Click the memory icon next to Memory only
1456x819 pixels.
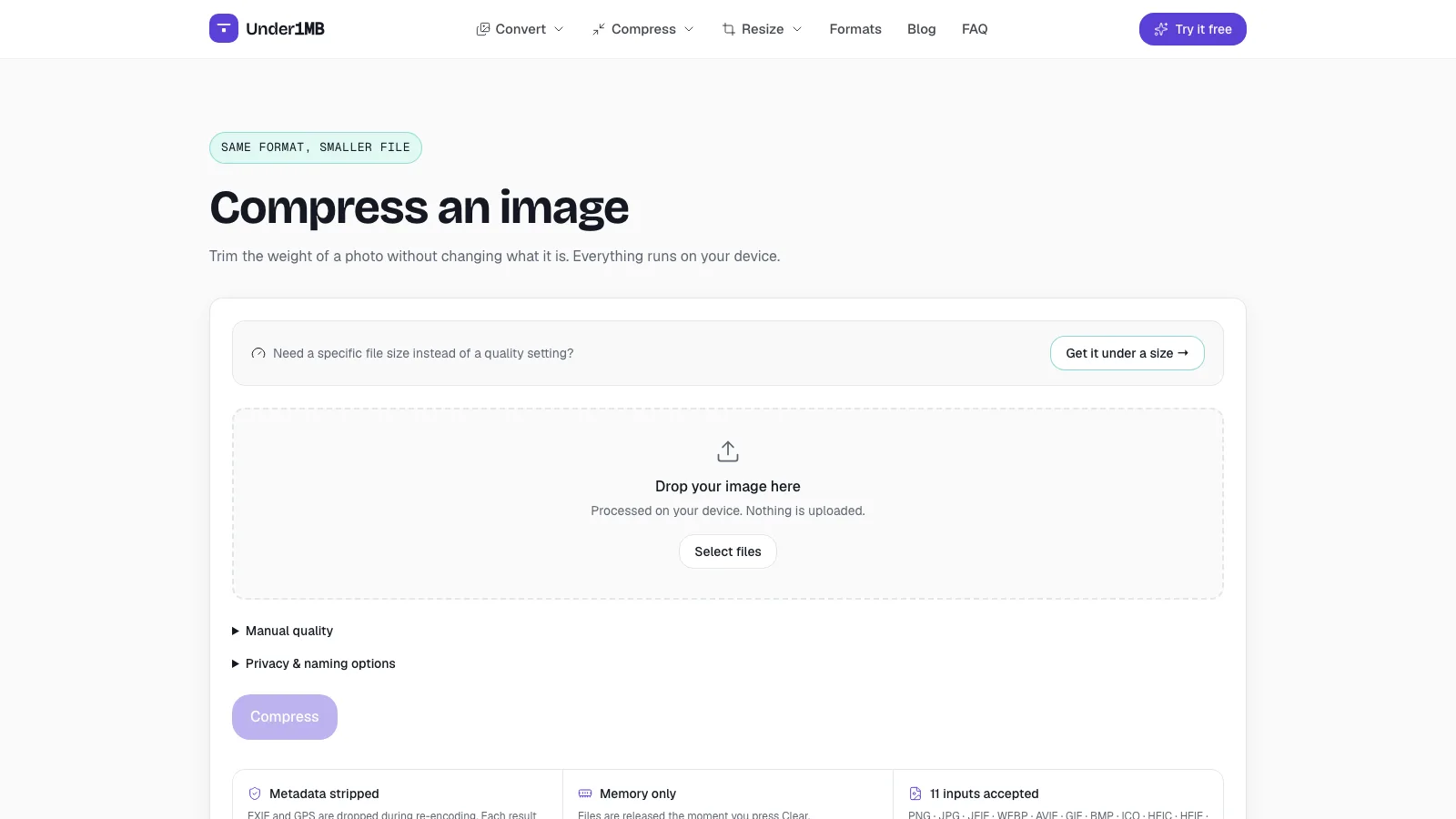click(x=585, y=794)
